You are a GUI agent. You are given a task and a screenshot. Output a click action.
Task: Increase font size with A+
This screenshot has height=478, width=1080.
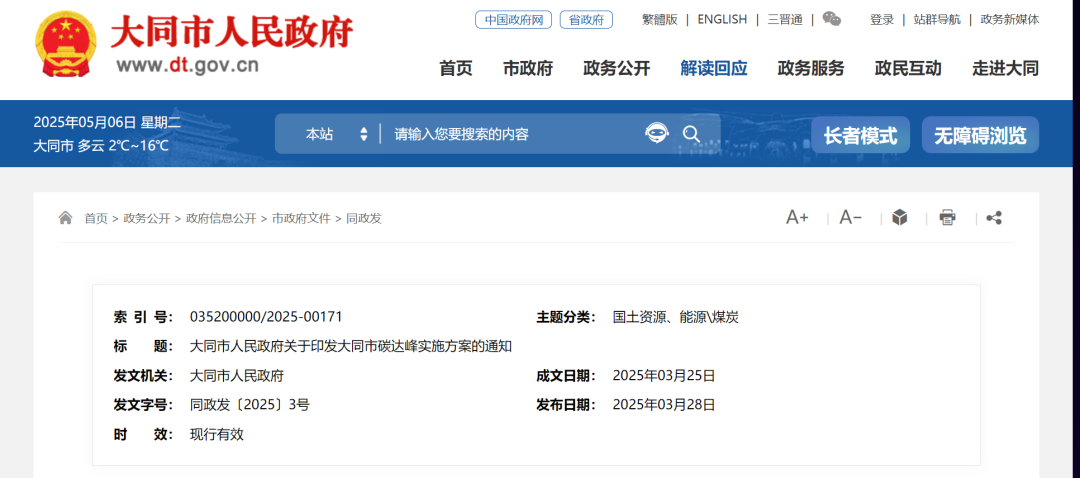point(797,218)
